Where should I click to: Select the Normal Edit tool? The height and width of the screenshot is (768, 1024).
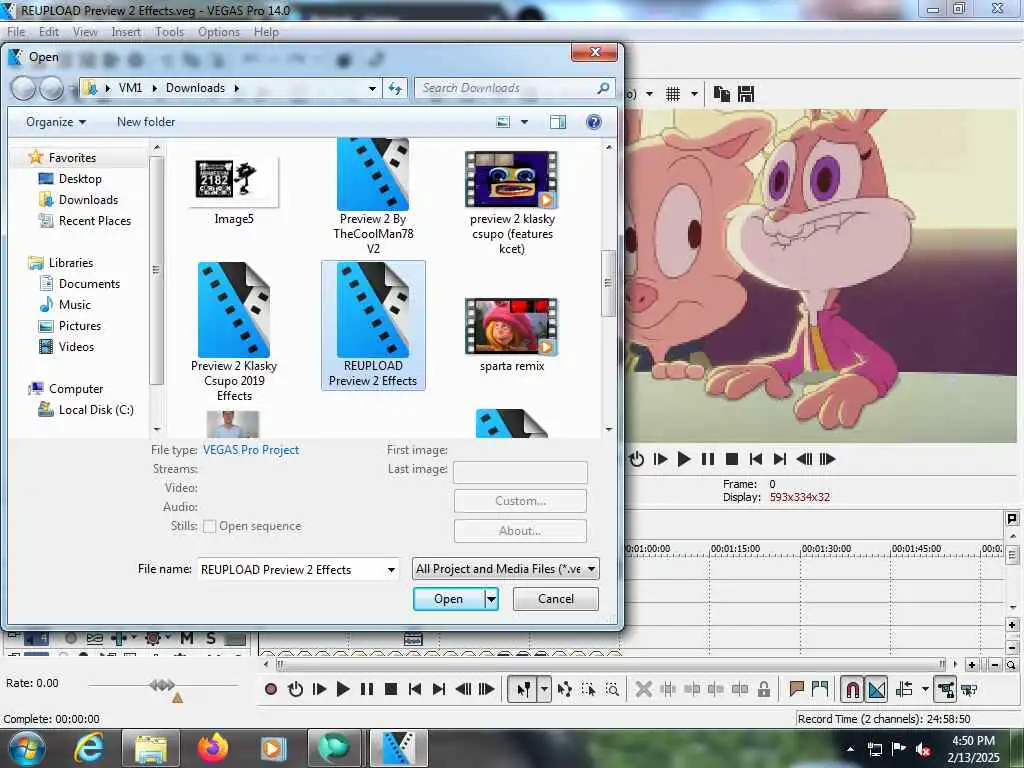pyautogui.click(x=524, y=689)
